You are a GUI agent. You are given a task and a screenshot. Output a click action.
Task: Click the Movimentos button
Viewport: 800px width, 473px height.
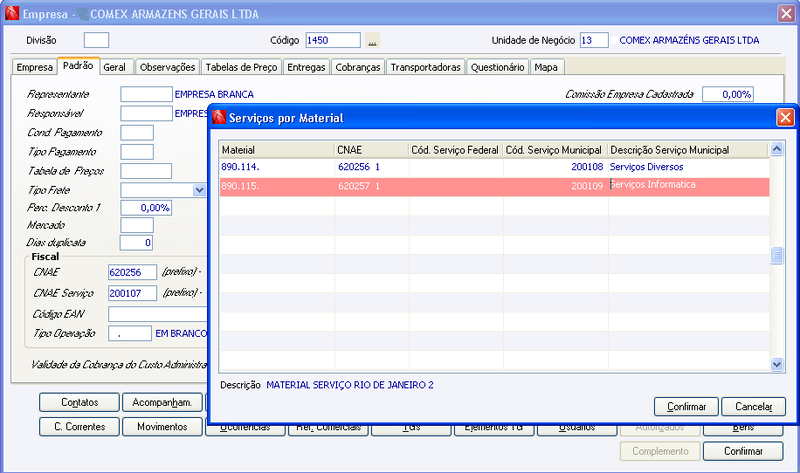point(162,427)
